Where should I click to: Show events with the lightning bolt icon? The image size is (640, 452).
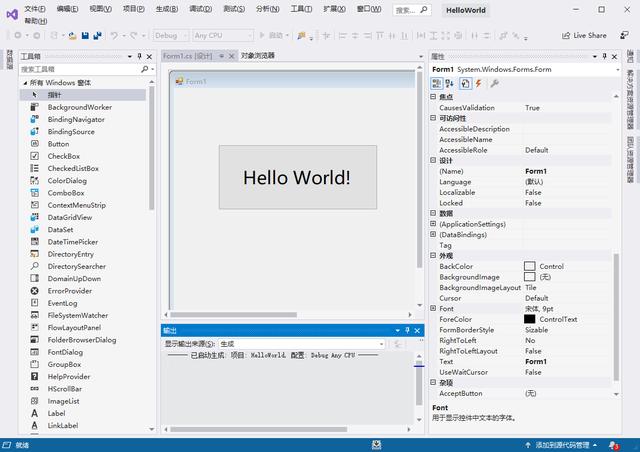pos(478,83)
